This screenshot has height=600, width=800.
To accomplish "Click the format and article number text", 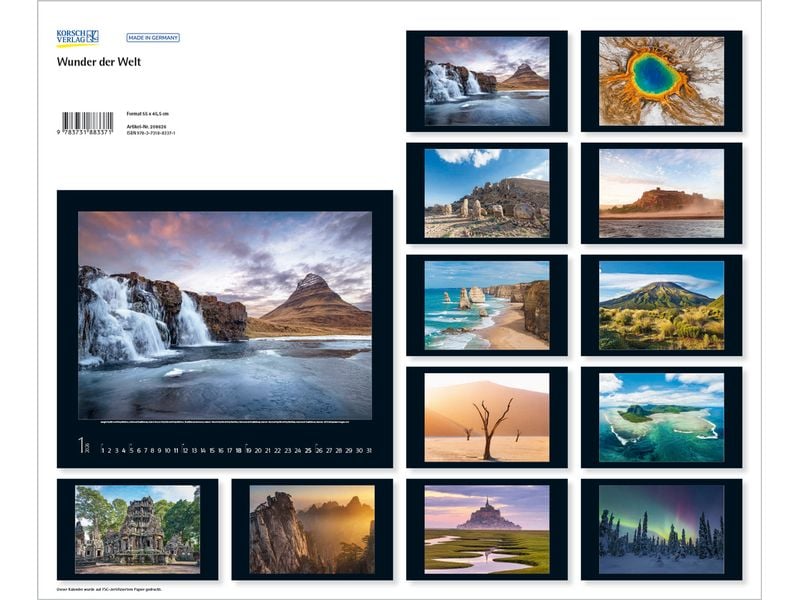I will click(151, 124).
